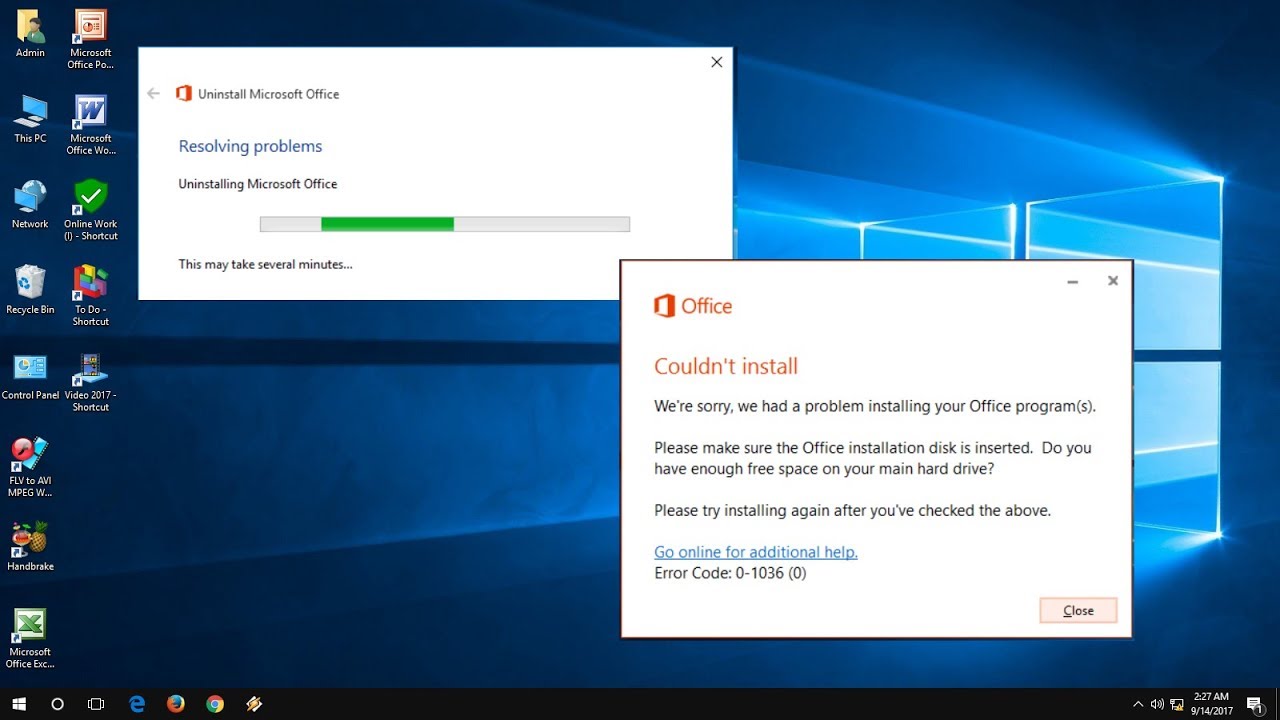The width and height of the screenshot is (1280, 720).
Task: Open the Handbrake desktop icon
Action: 30,547
